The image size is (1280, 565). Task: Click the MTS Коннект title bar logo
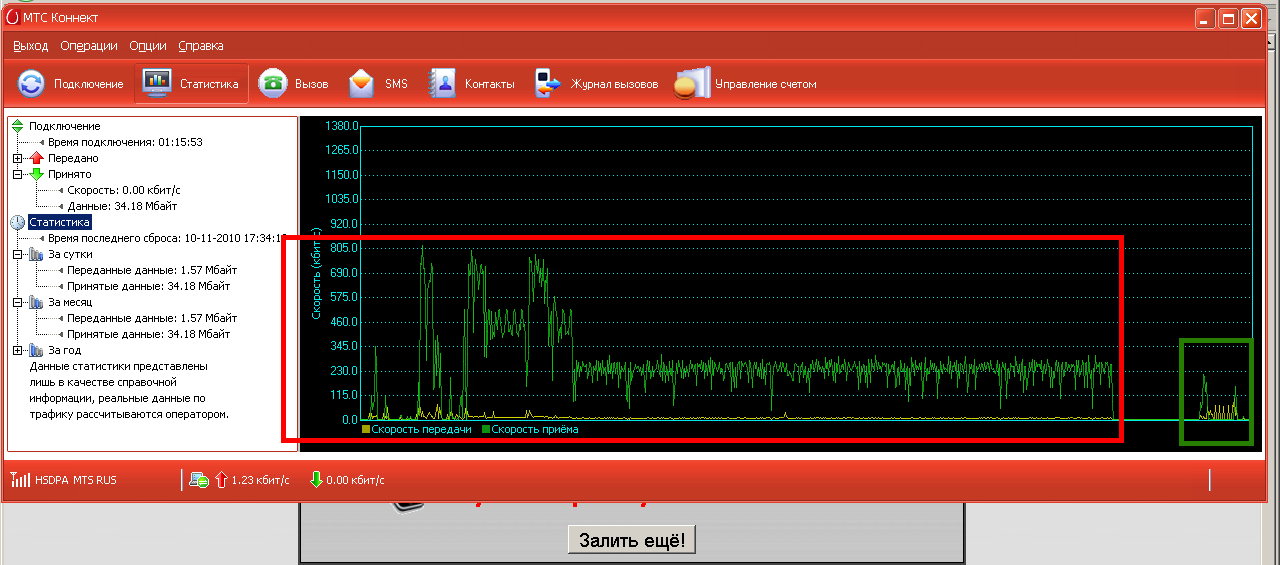click(x=12, y=18)
